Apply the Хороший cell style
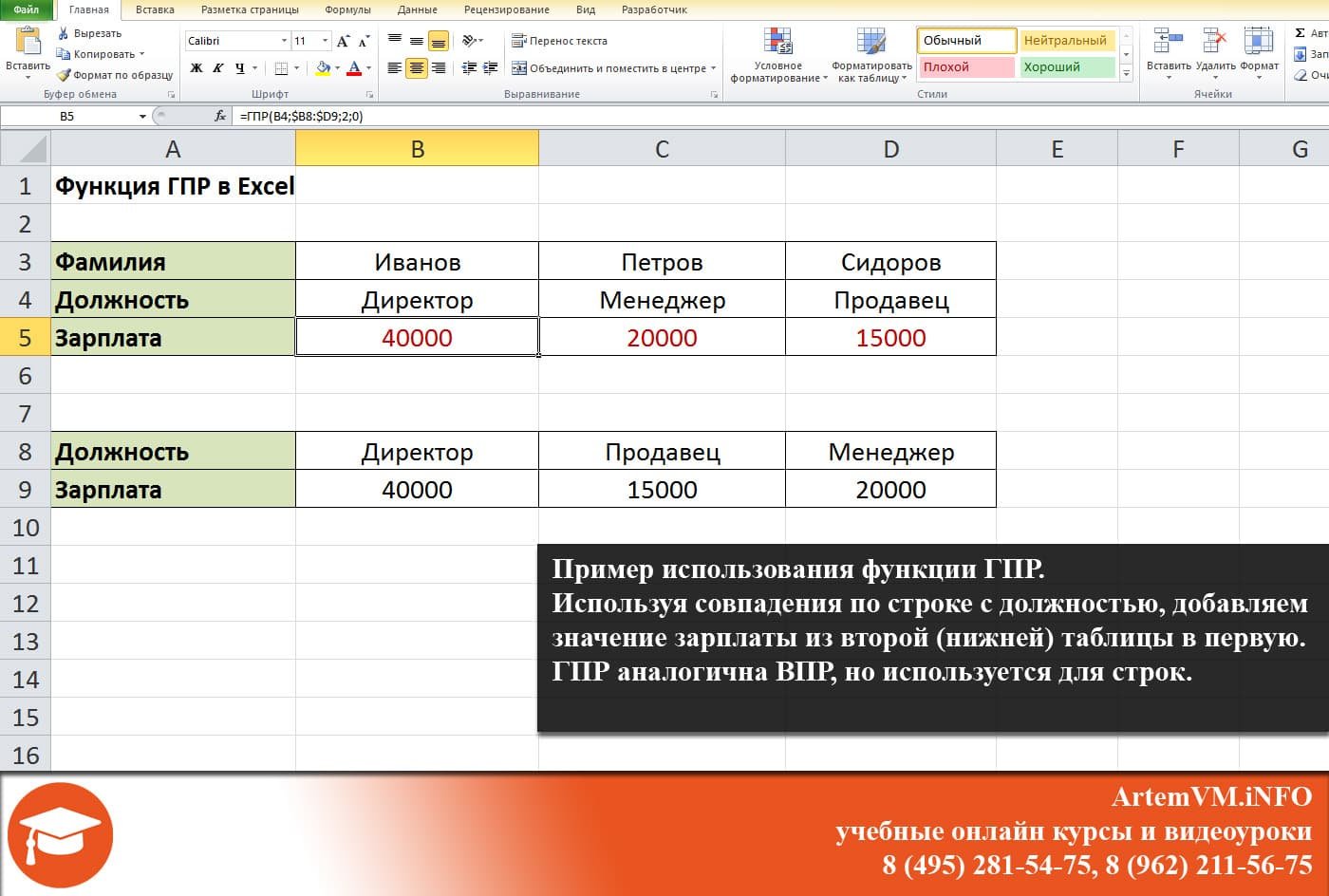 [1067, 67]
